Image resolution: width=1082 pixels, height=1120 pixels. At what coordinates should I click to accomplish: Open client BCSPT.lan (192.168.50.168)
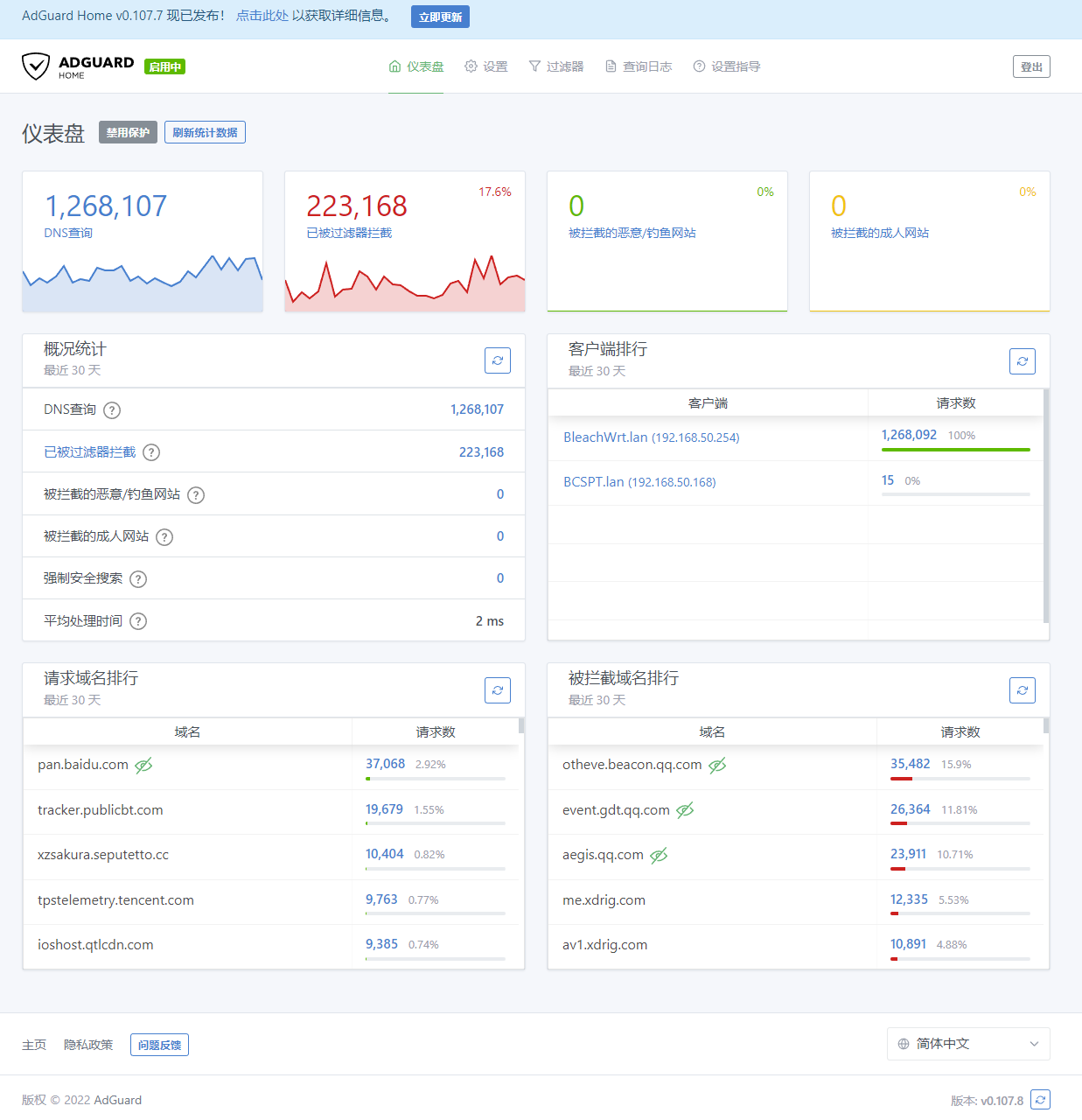pos(639,482)
